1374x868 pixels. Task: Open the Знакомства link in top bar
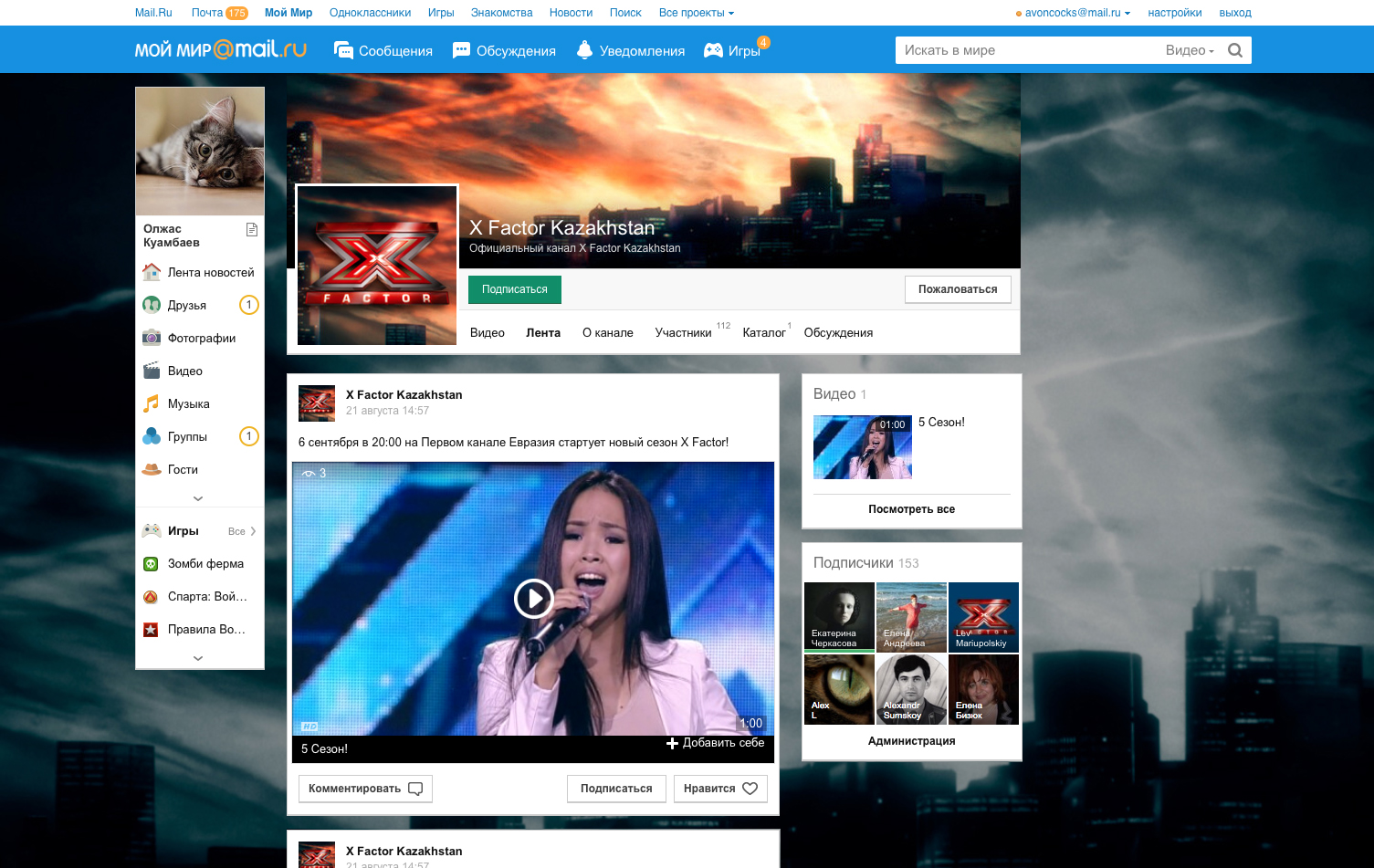(x=501, y=13)
